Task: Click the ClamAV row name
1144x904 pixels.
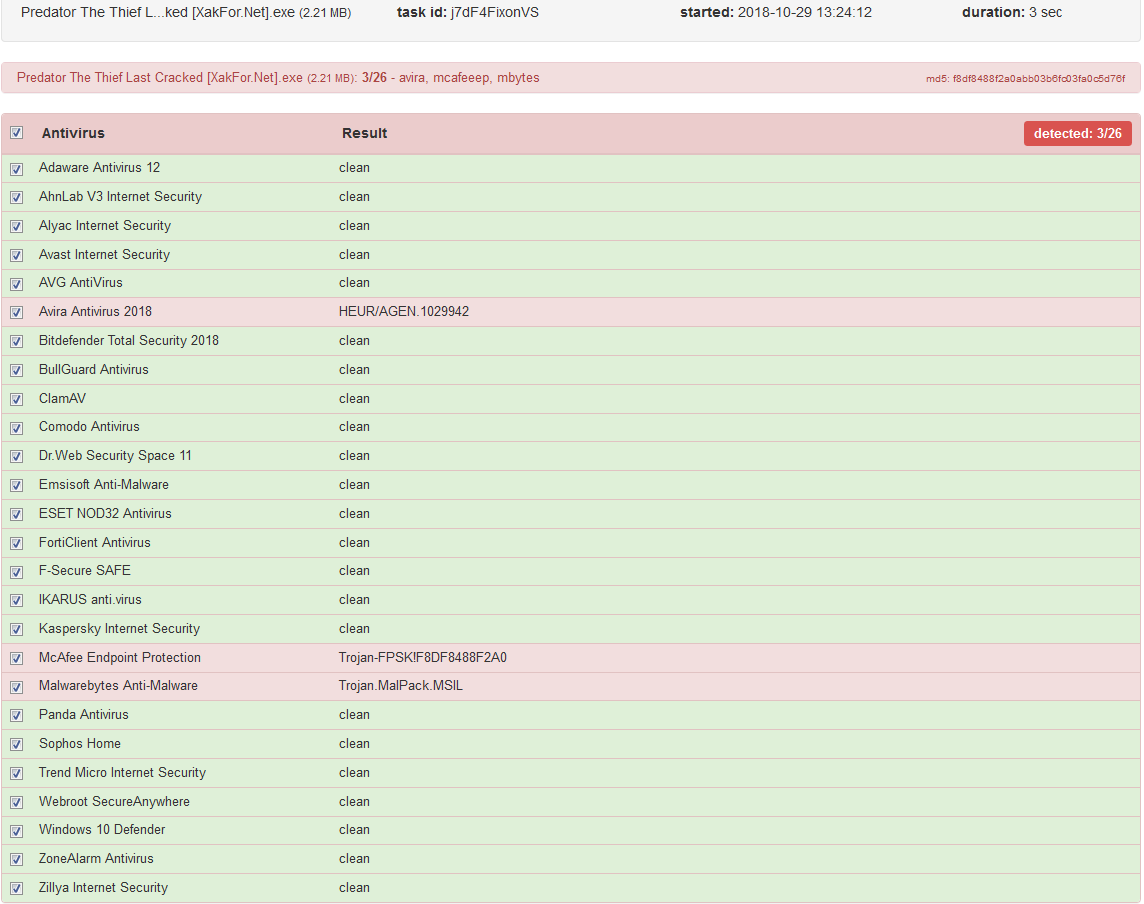Action: point(62,398)
